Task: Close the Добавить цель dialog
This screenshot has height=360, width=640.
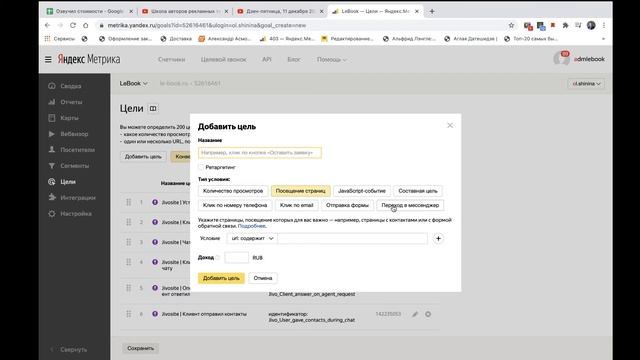Action: (450, 125)
